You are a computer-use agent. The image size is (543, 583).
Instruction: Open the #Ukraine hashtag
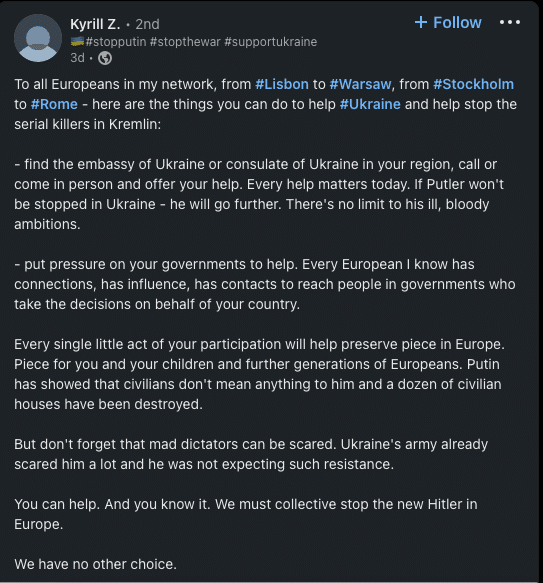pyautogui.click(x=370, y=104)
